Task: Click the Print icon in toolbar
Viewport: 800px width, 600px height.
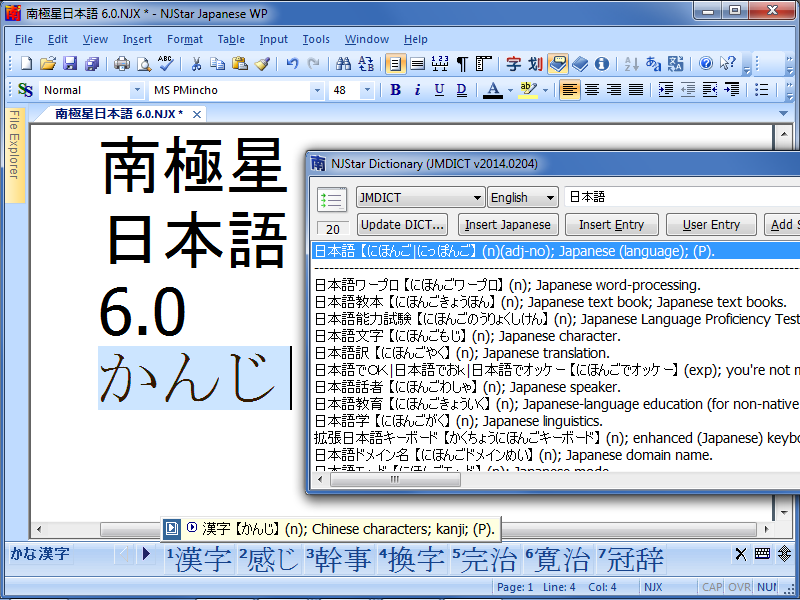Action: 122,64
